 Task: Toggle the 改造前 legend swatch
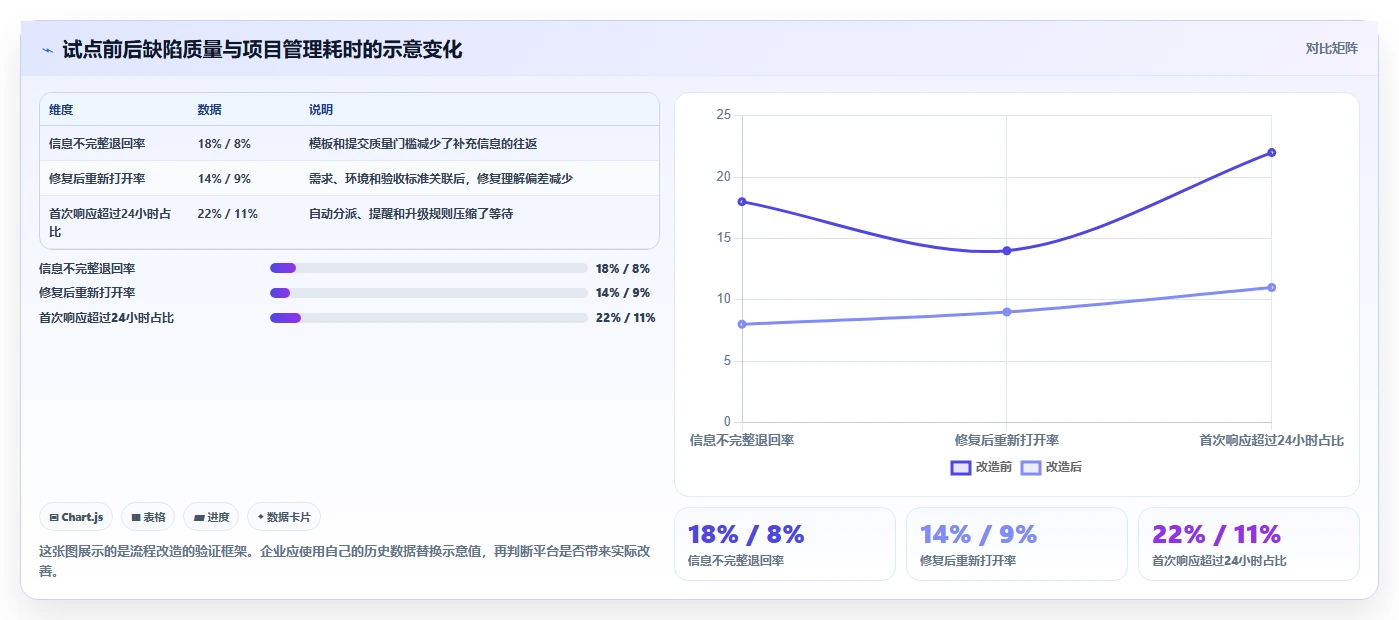[961, 467]
